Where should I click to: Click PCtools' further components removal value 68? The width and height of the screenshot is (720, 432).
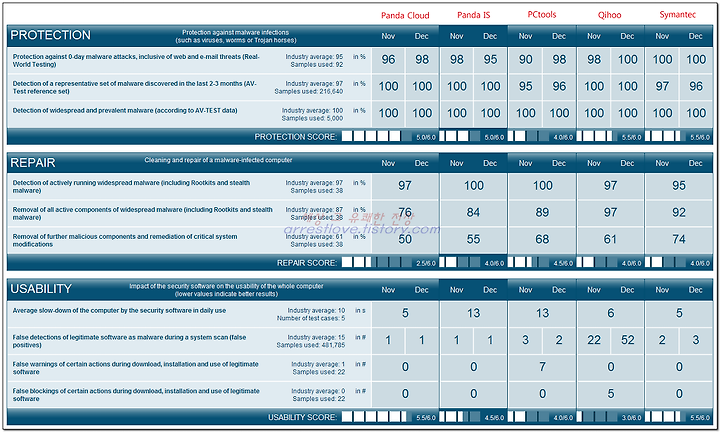[x=542, y=239]
